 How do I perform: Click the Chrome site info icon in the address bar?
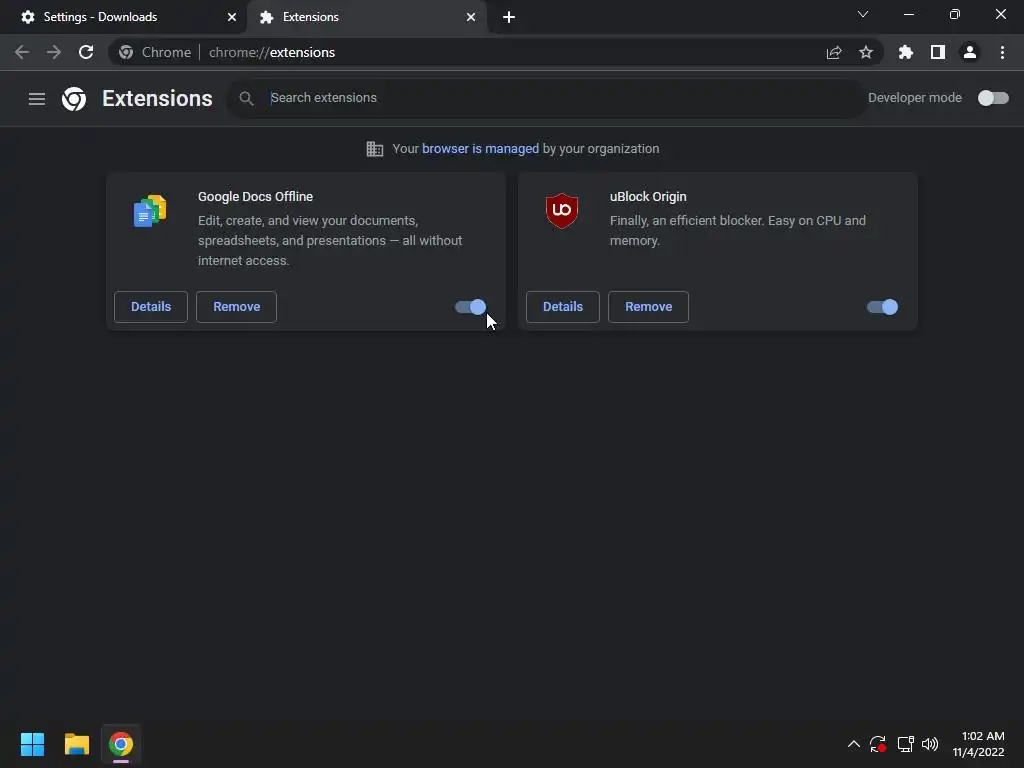pos(126,52)
